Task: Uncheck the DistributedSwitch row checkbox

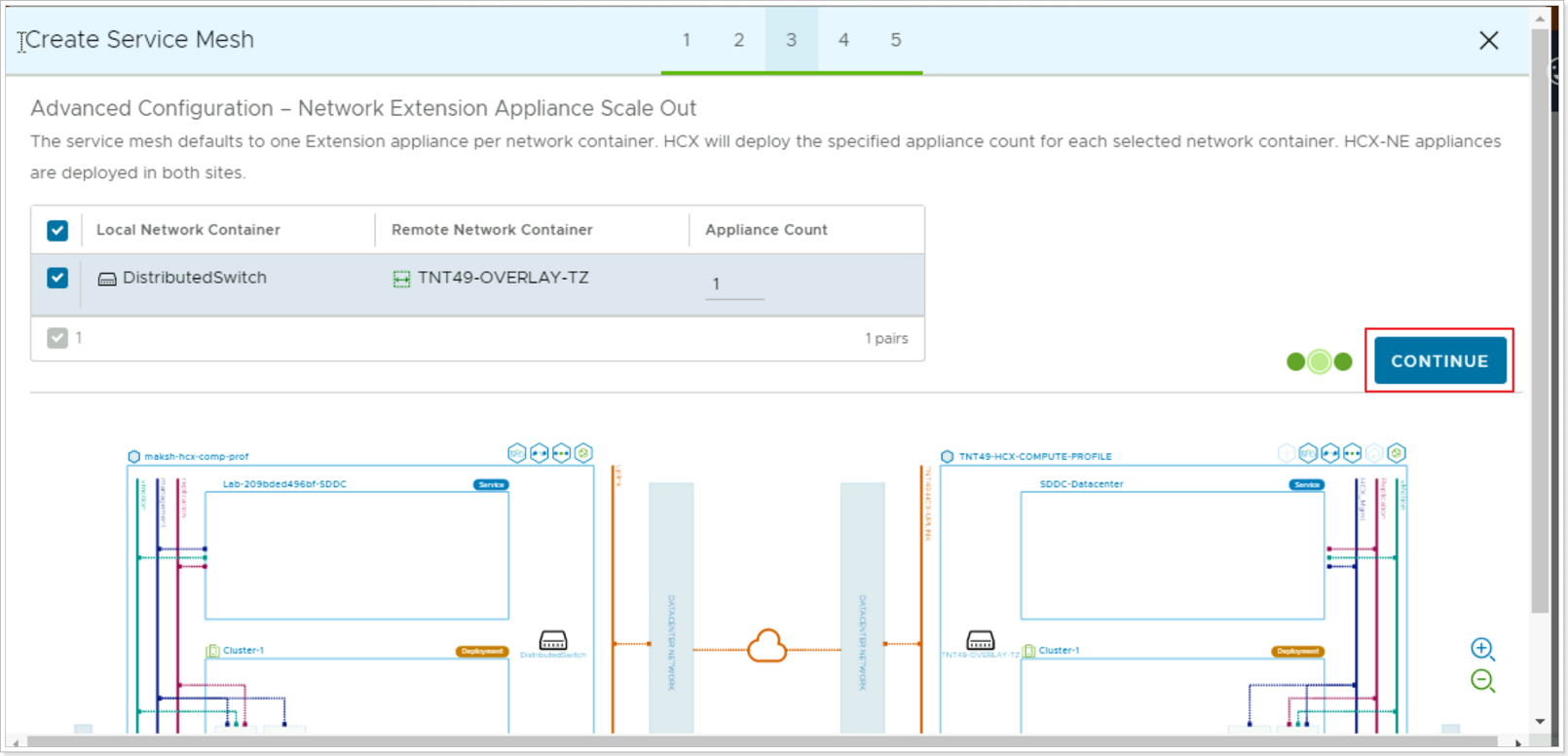Action: click(x=57, y=278)
